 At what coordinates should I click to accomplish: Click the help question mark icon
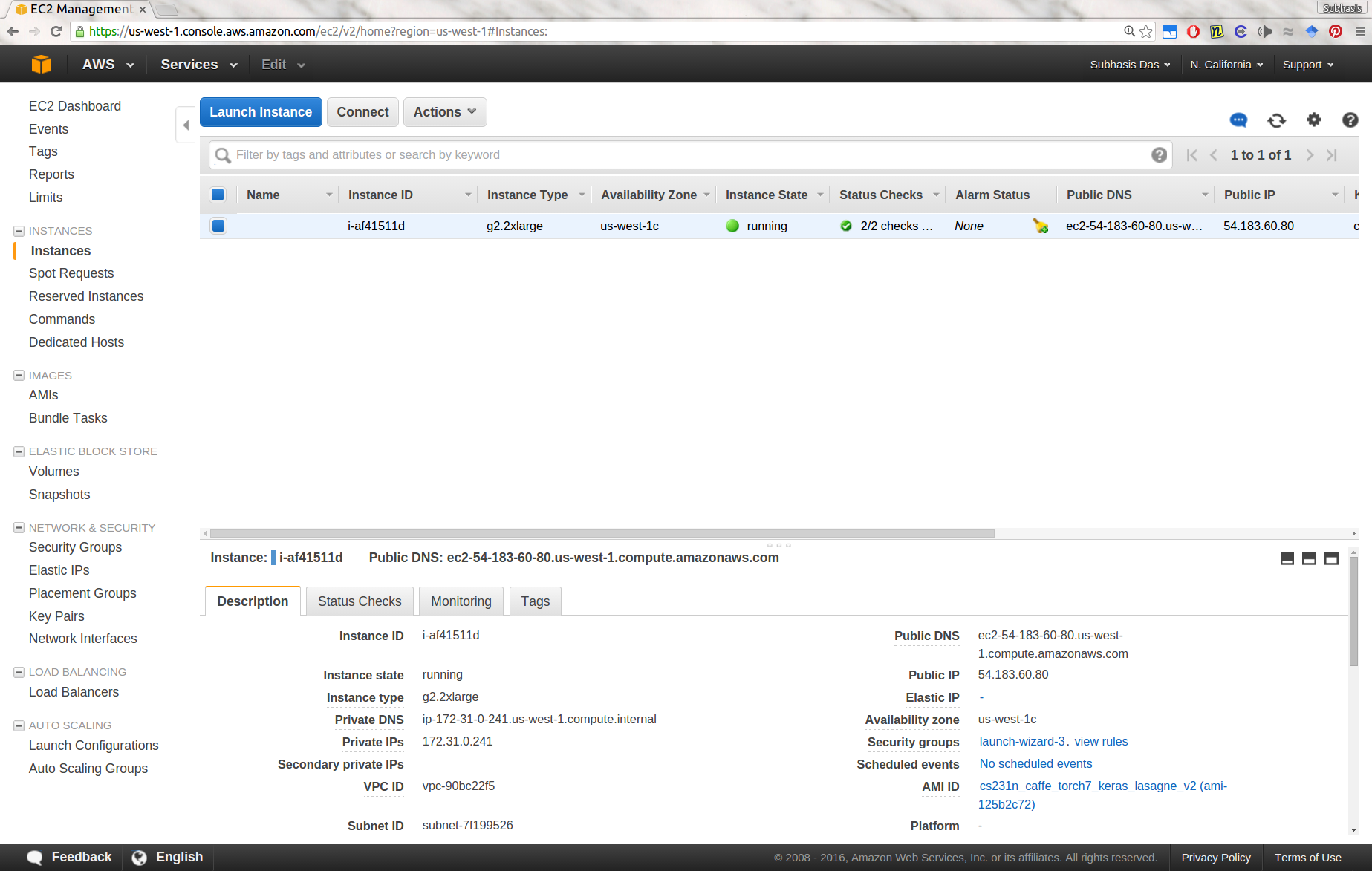point(1350,120)
